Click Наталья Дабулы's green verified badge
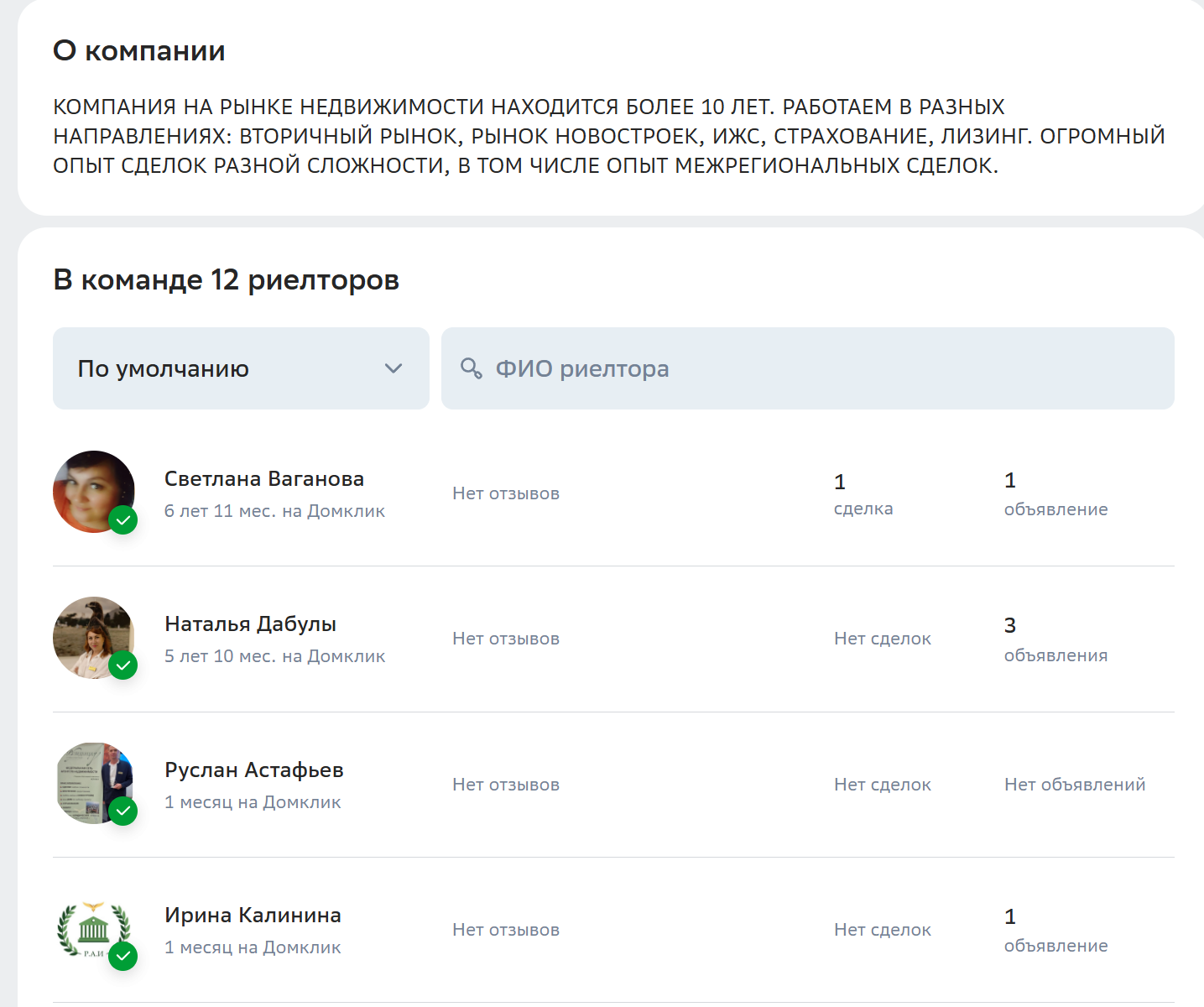The width and height of the screenshot is (1204, 1007). click(123, 665)
